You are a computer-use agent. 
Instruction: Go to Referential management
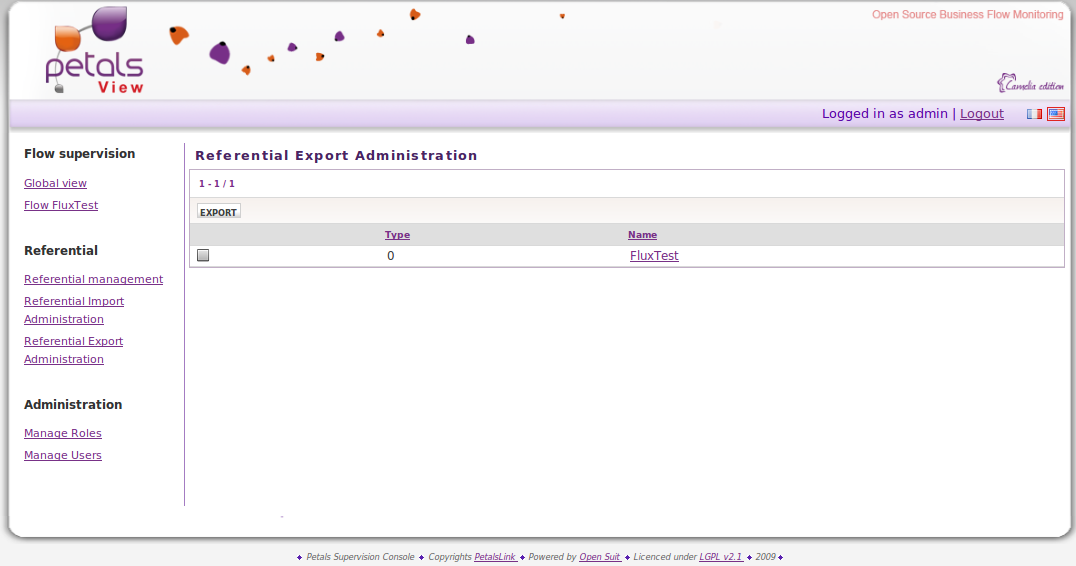click(93, 280)
